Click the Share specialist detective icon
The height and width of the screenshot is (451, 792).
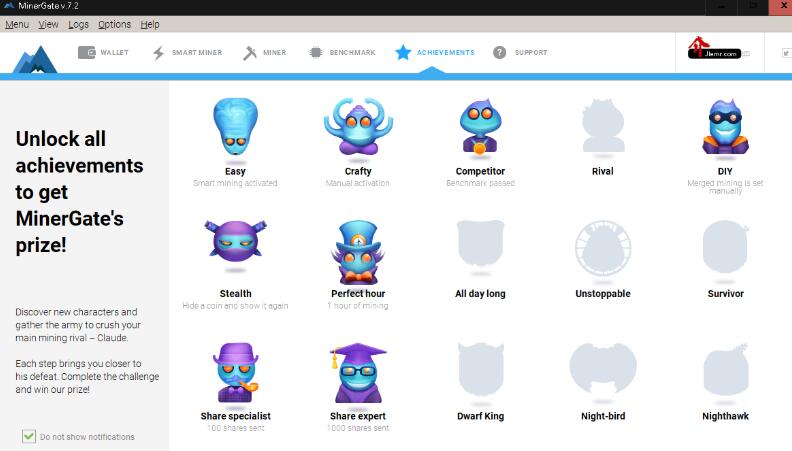point(235,373)
